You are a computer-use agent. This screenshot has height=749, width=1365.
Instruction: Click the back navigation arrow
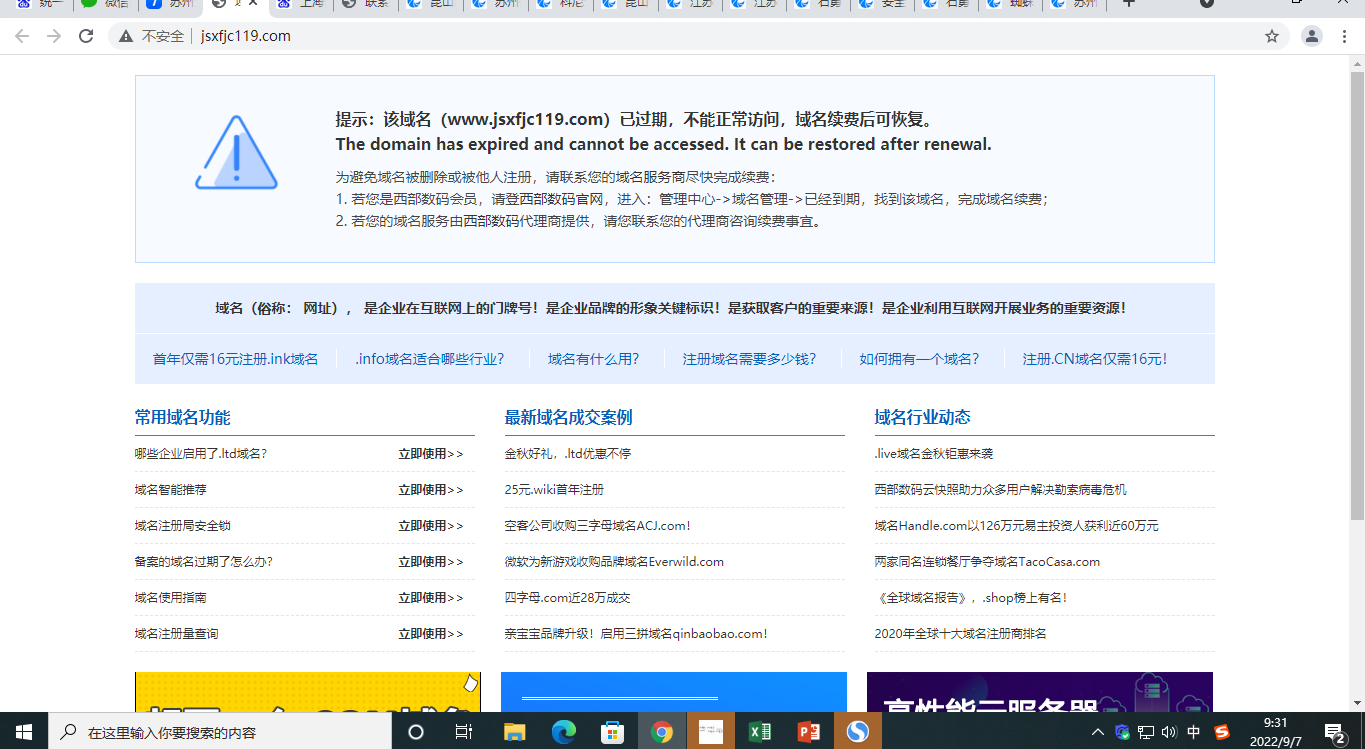22,36
